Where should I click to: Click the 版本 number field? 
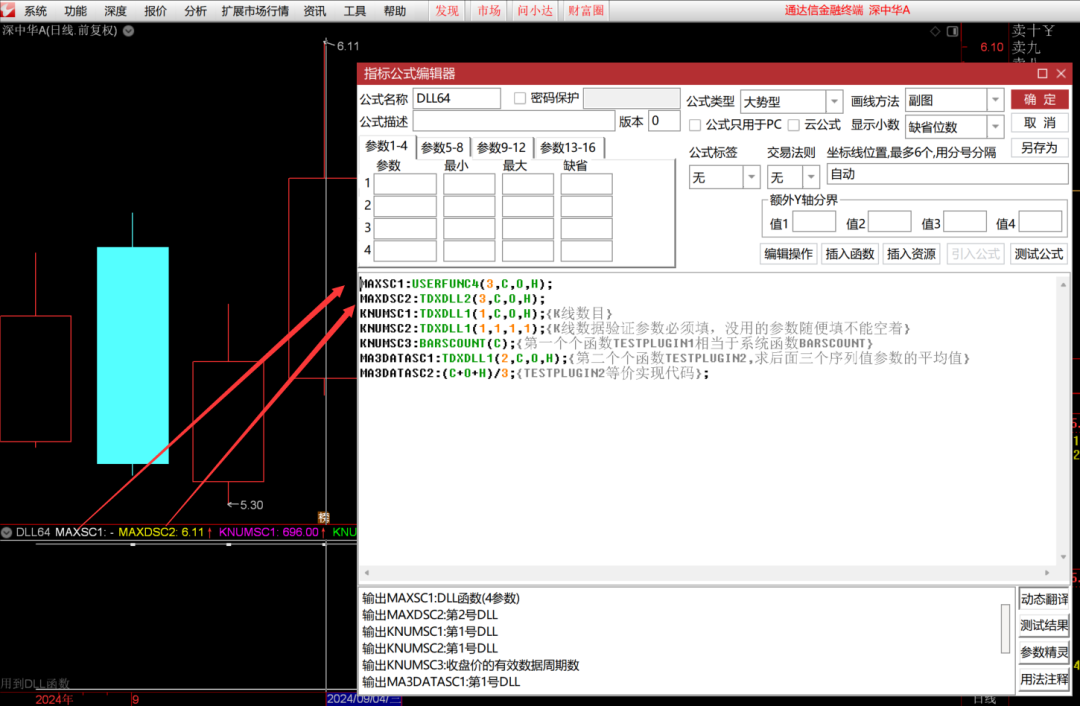pyautogui.click(x=664, y=121)
